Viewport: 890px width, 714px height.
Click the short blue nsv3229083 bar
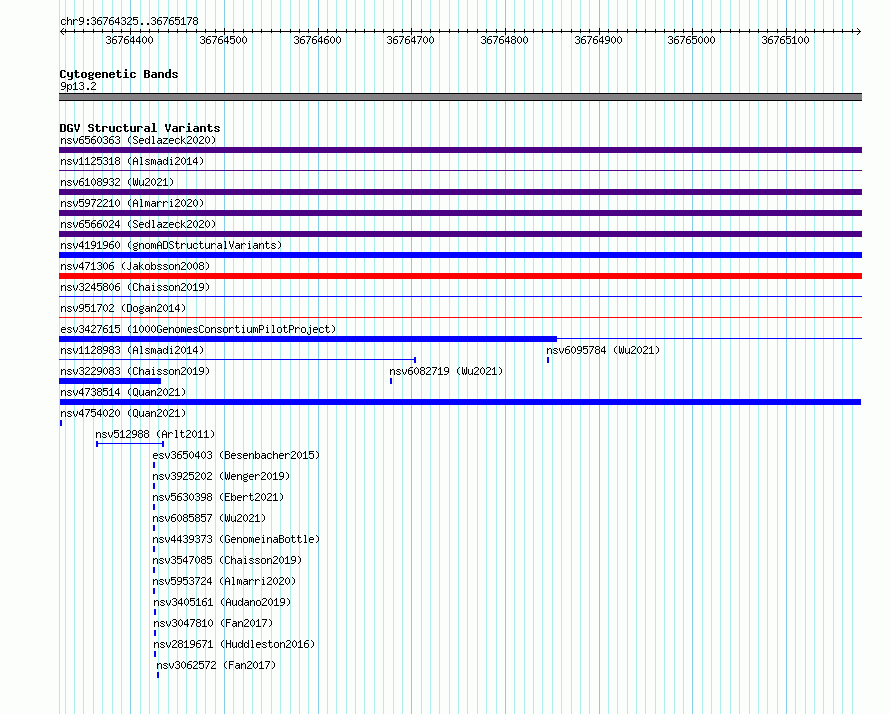point(110,381)
